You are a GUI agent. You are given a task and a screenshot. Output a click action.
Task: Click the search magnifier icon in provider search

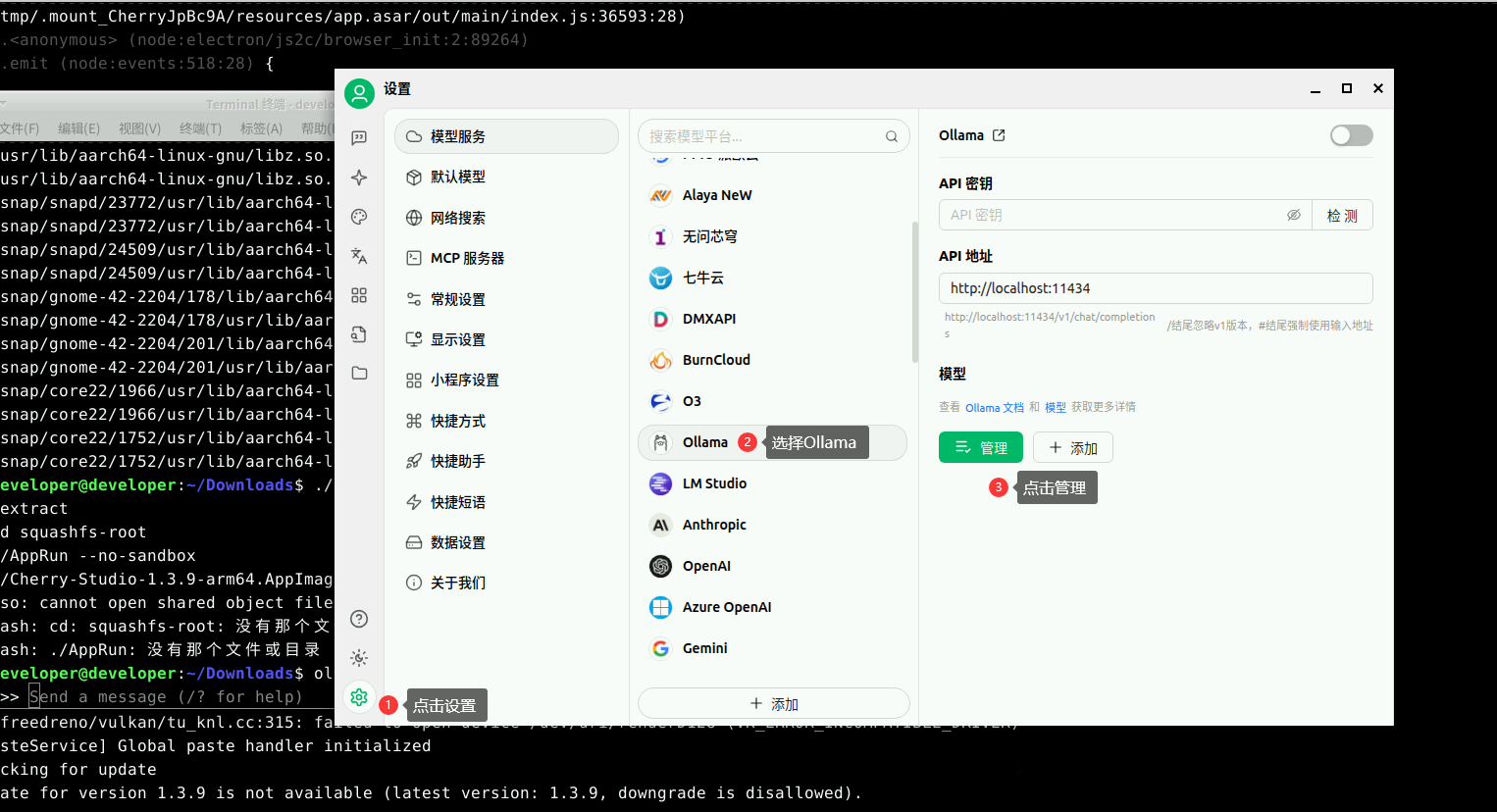coord(892,136)
